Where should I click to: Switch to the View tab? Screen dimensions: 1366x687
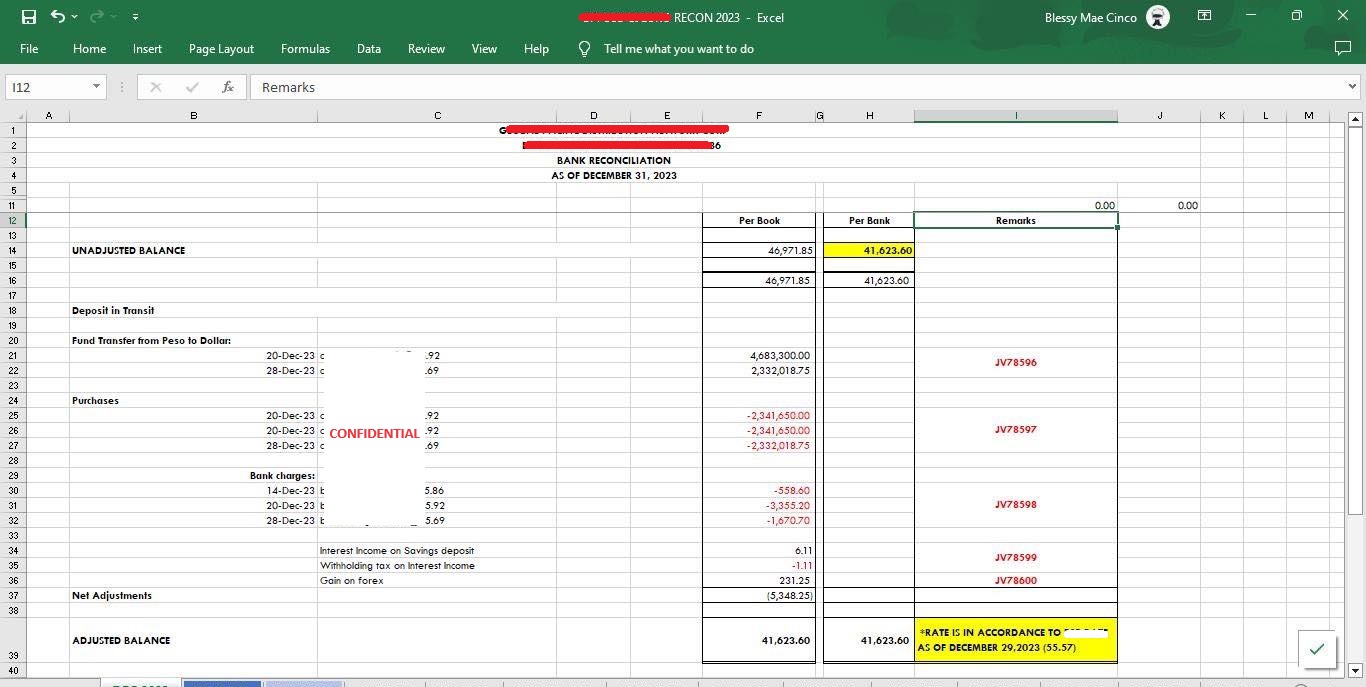(484, 48)
